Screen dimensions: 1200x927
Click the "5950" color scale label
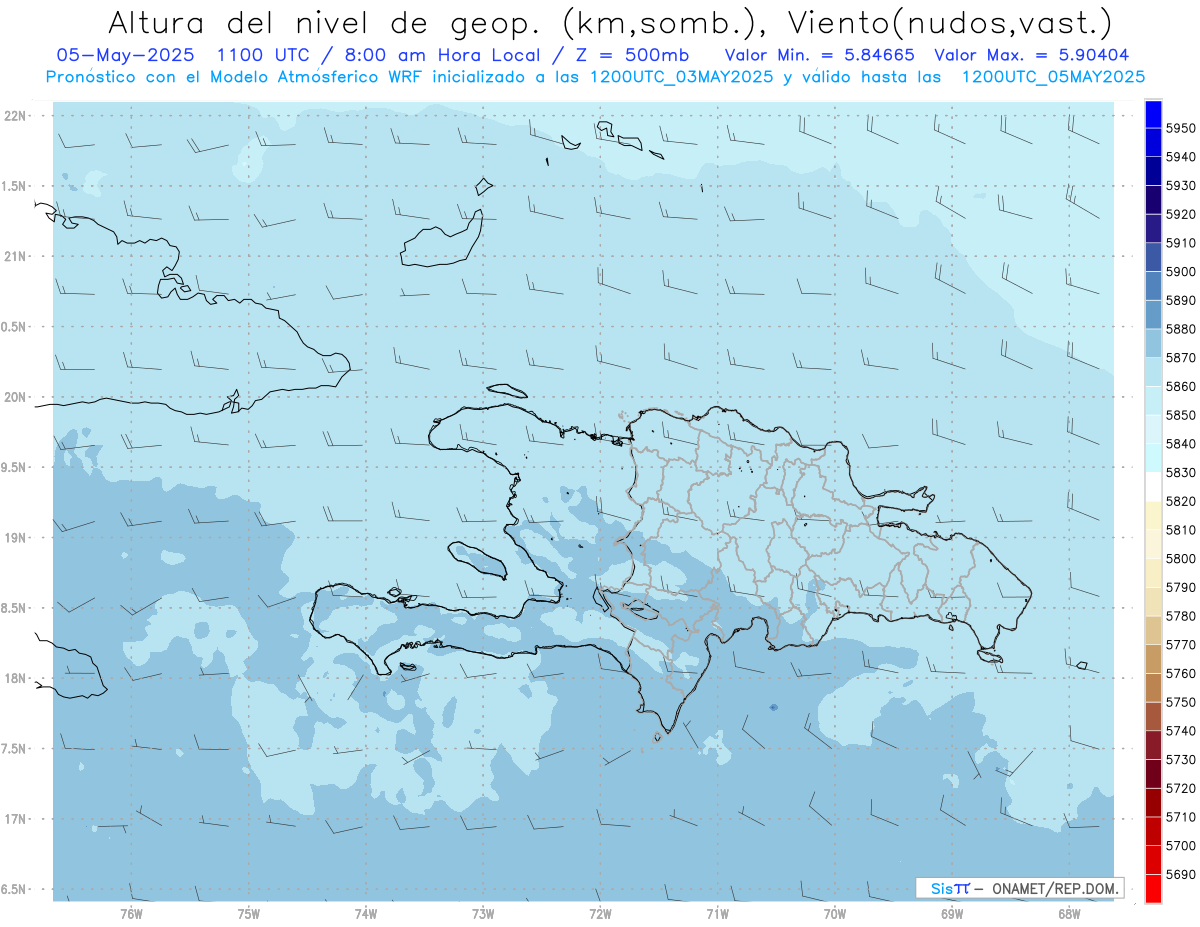coord(1180,128)
